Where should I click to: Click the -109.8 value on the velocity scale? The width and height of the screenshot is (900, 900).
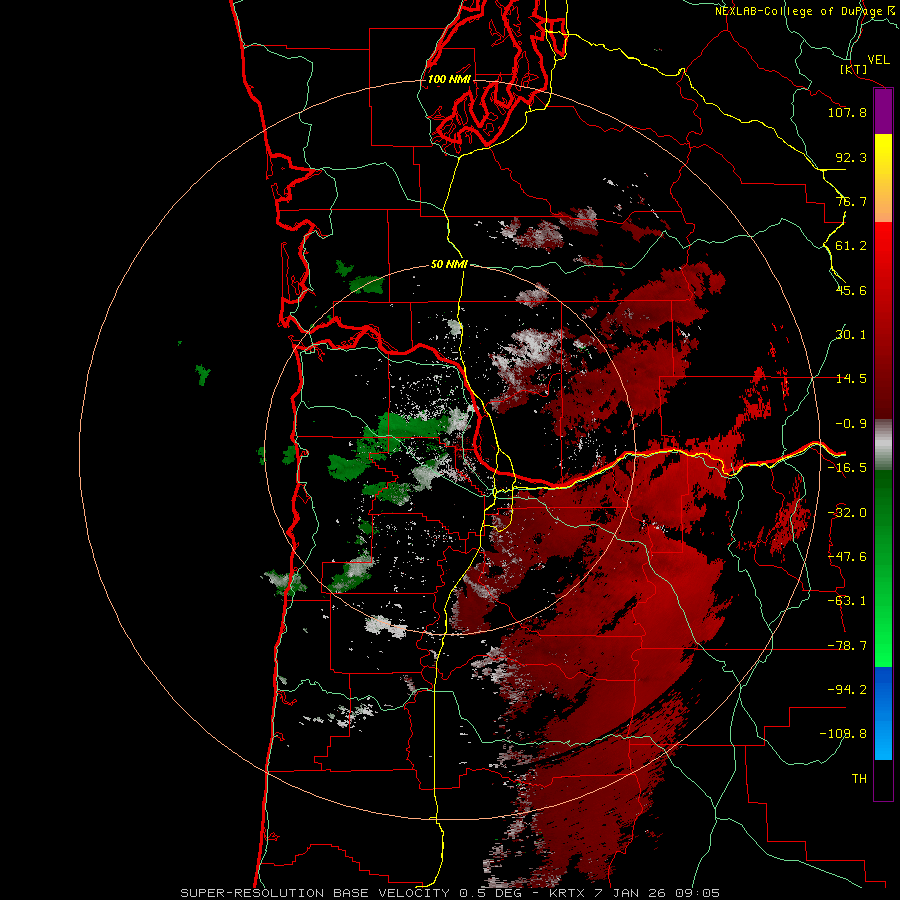pos(843,734)
